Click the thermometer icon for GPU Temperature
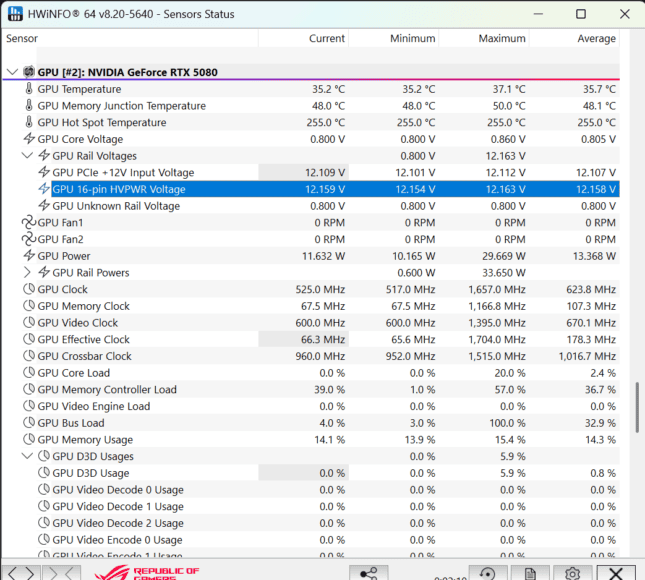 (29, 89)
